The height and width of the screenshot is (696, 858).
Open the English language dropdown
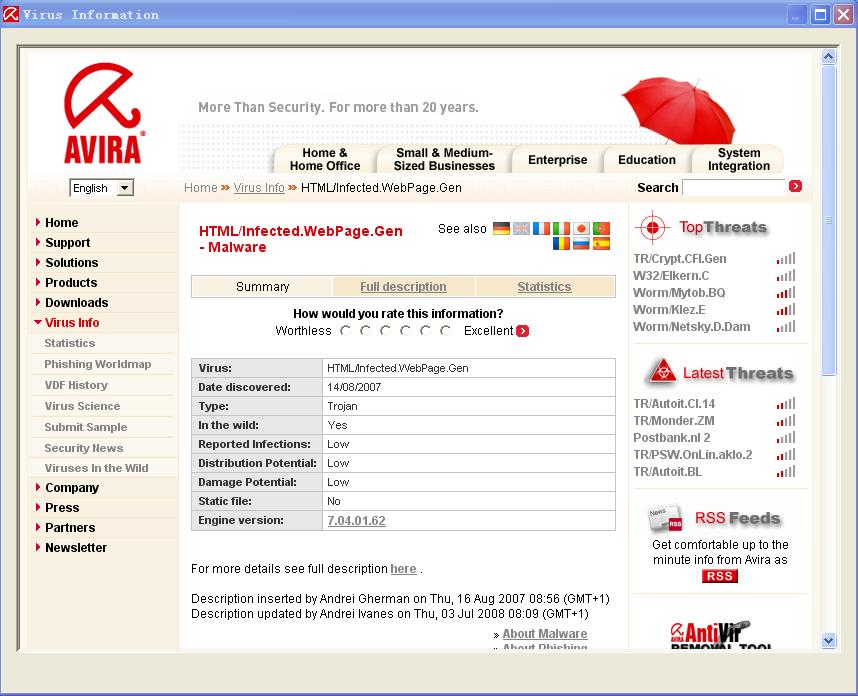coord(102,188)
